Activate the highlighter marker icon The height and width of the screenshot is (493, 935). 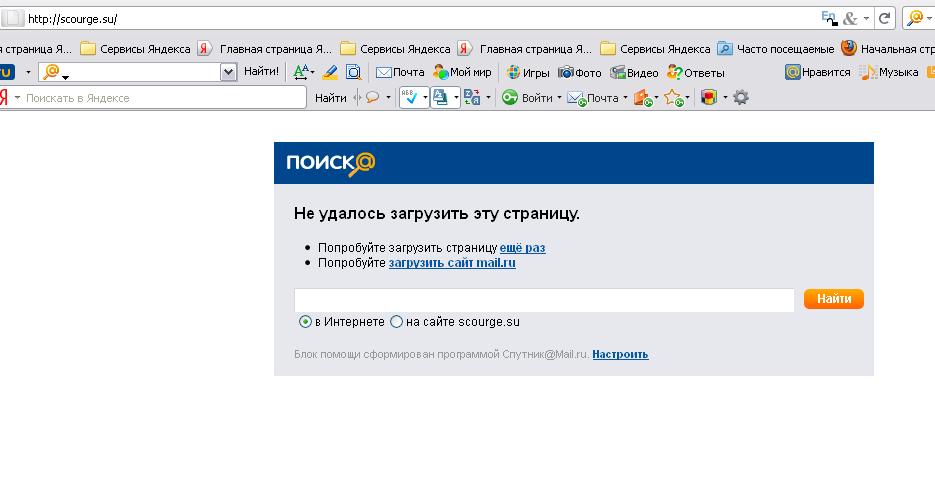tap(330, 72)
